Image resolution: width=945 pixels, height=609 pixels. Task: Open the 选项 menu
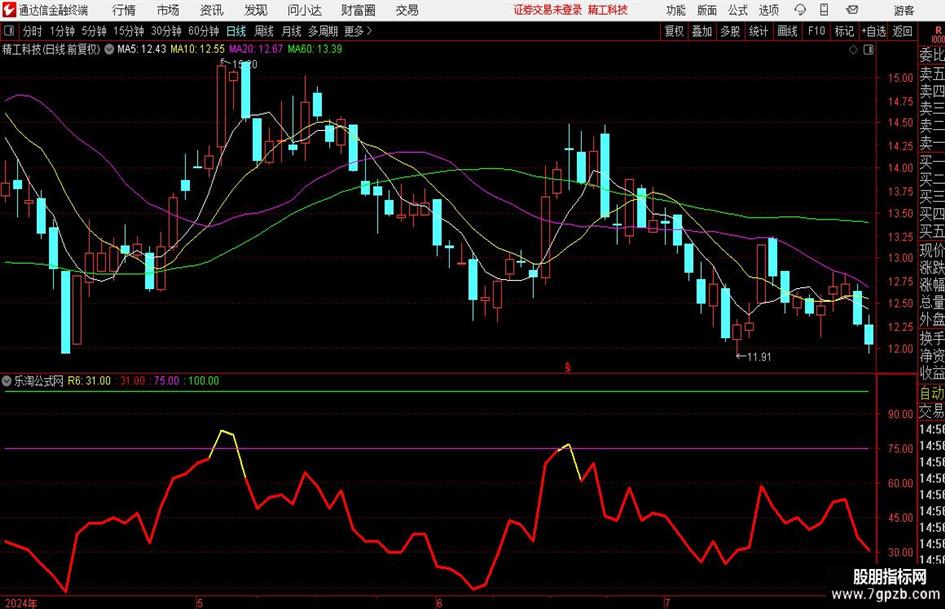pos(768,10)
